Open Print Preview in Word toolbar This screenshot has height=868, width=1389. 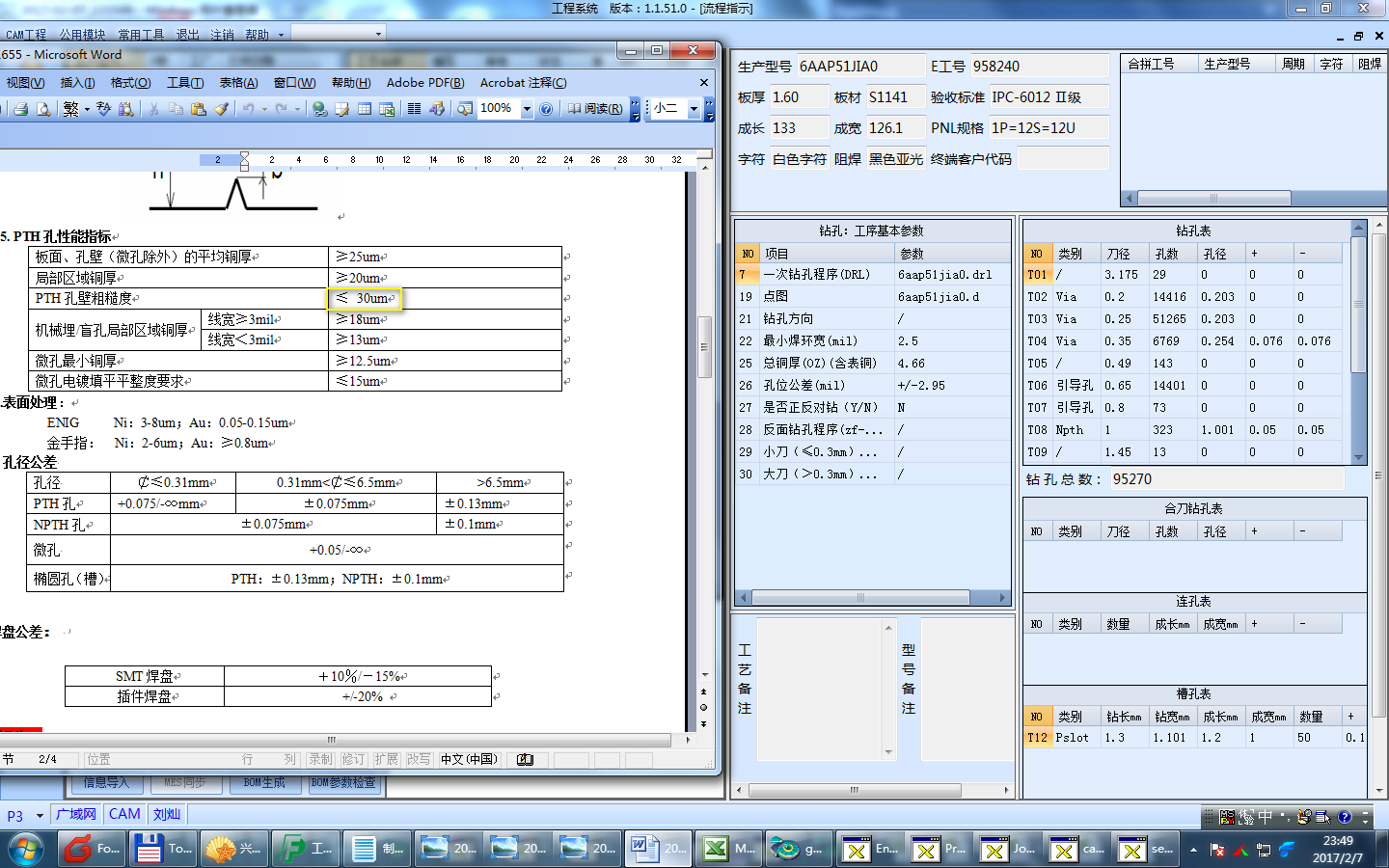click(x=43, y=109)
